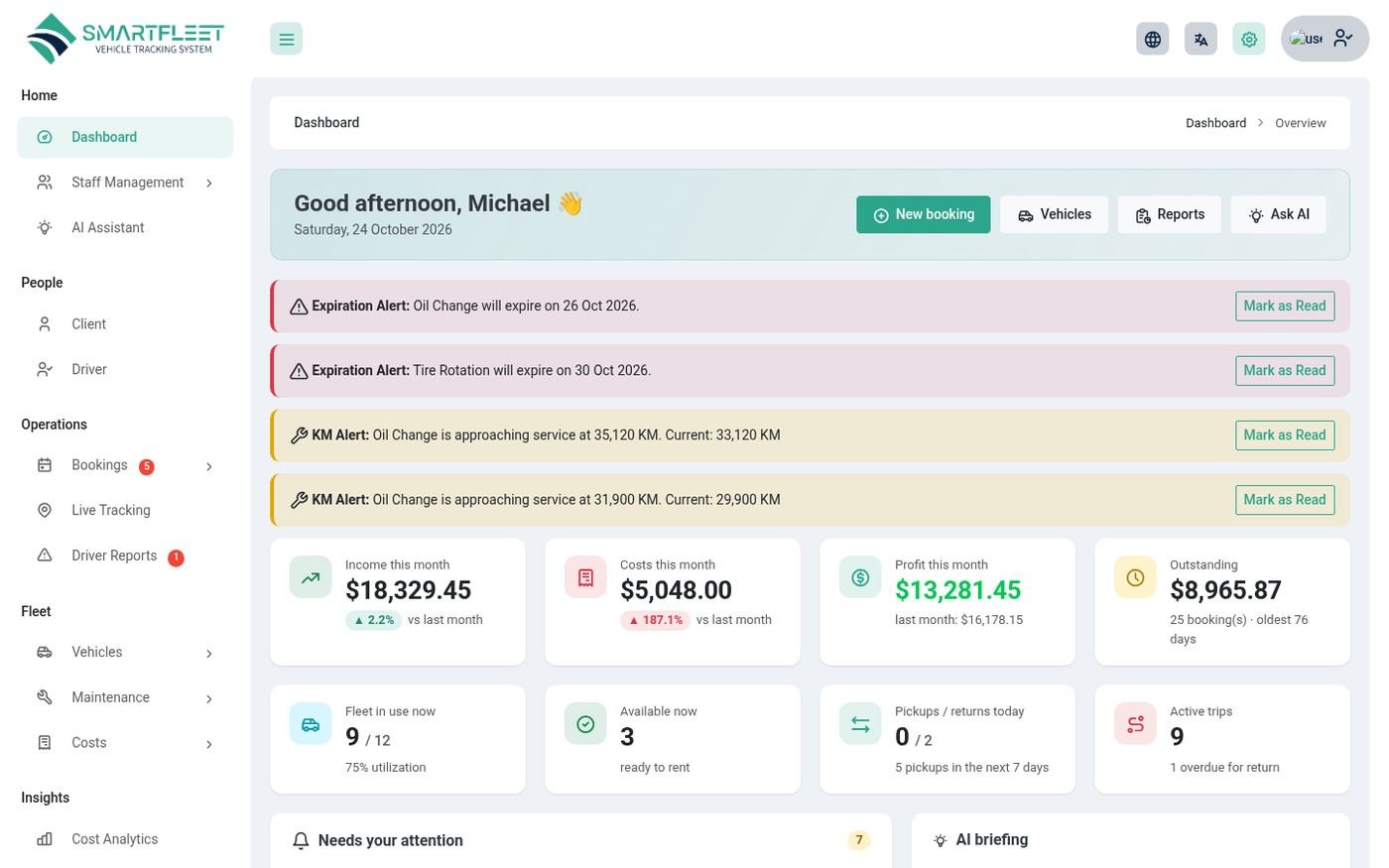Click the 75% utilization text

[x=385, y=768]
